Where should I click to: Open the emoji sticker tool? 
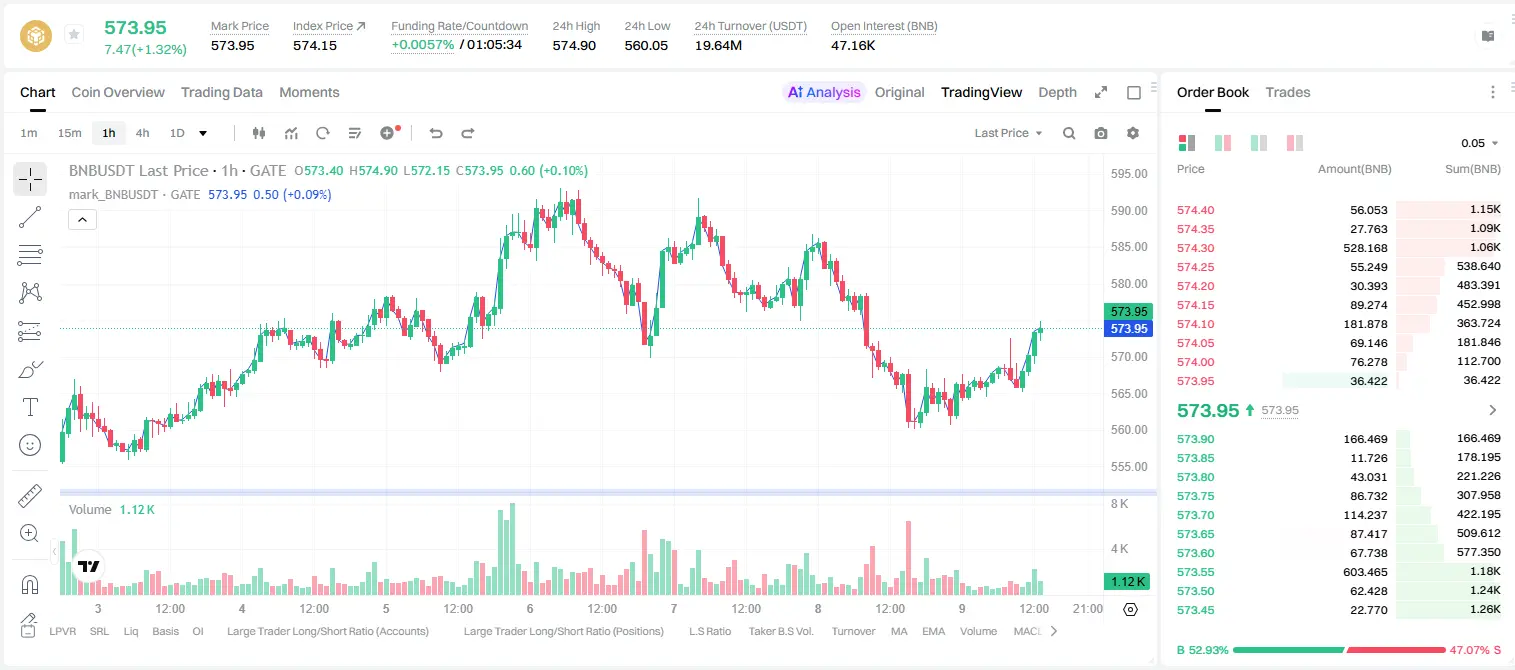click(30, 445)
